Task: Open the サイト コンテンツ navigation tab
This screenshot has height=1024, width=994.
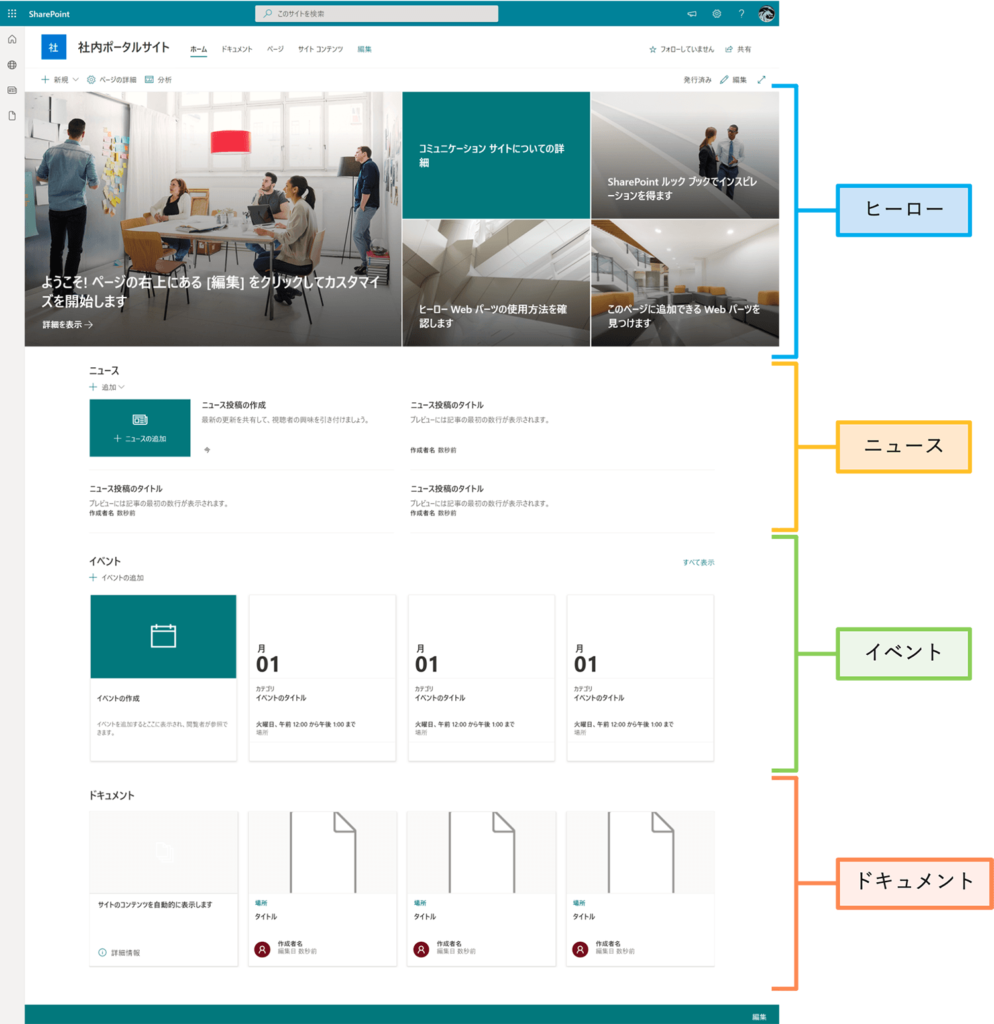Action: click(320, 49)
